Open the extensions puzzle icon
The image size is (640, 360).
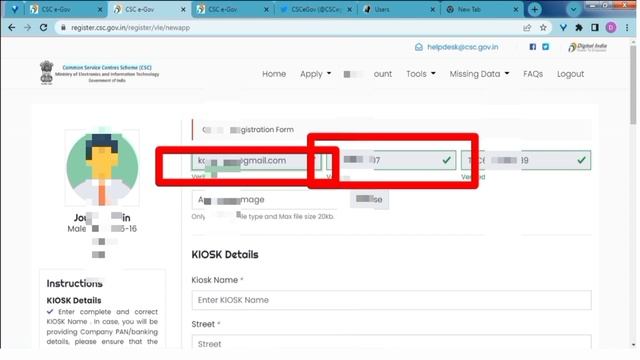point(579,28)
